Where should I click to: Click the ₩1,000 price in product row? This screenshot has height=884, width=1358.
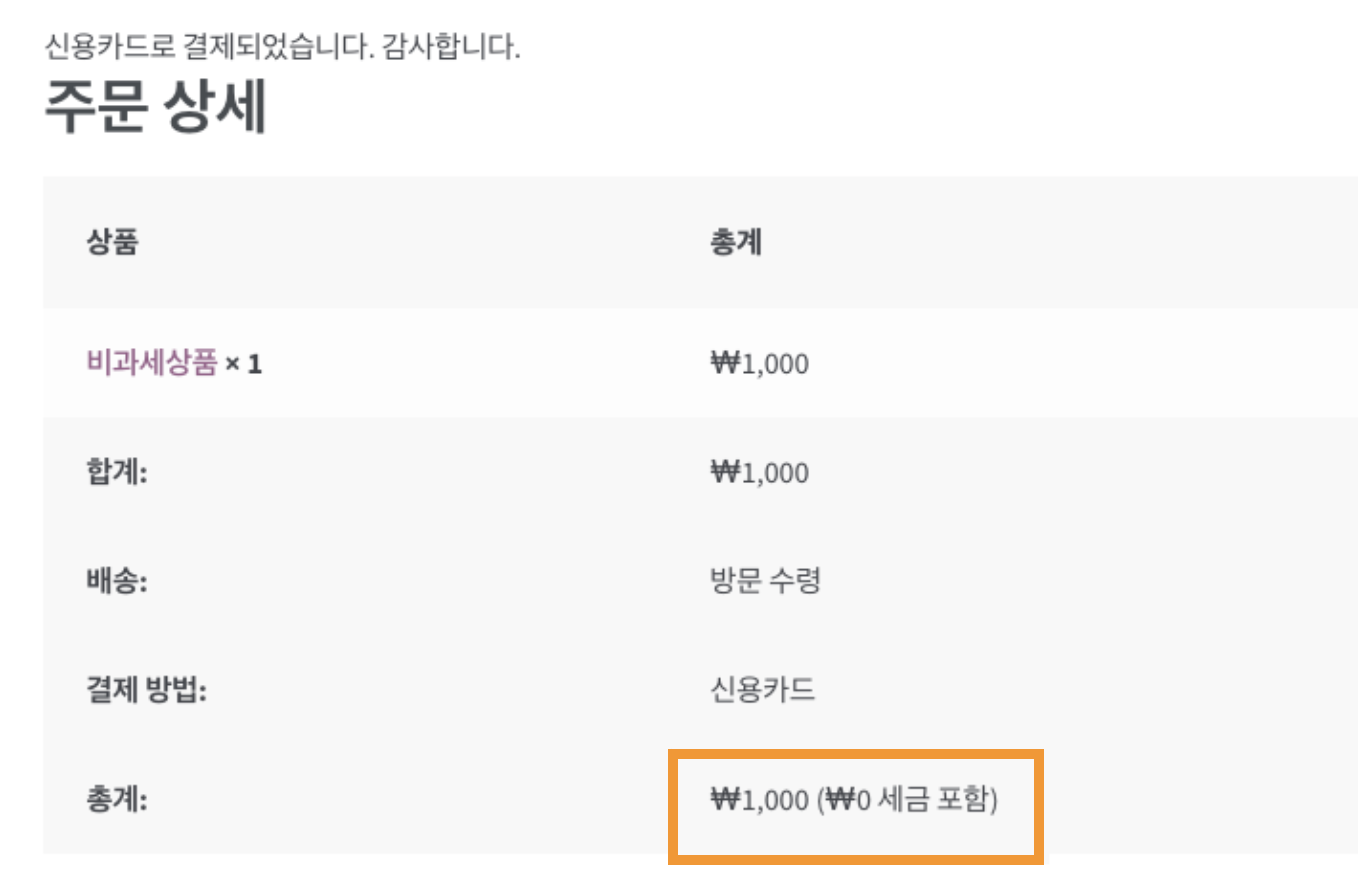(759, 365)
